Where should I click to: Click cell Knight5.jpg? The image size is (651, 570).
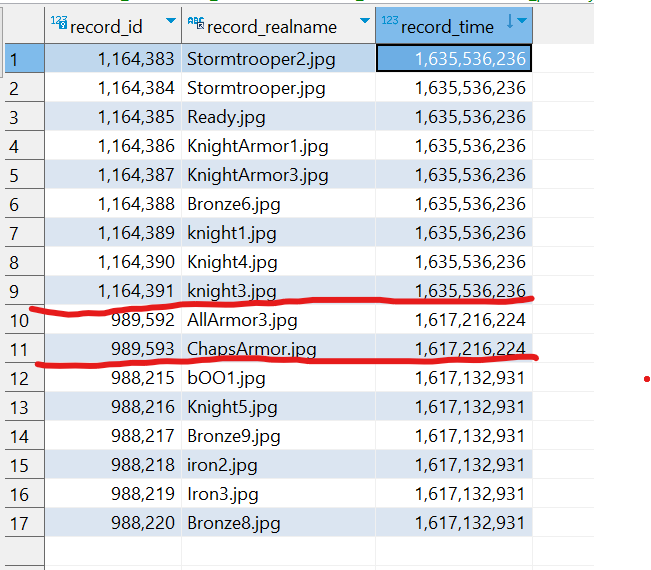point(278,407)
